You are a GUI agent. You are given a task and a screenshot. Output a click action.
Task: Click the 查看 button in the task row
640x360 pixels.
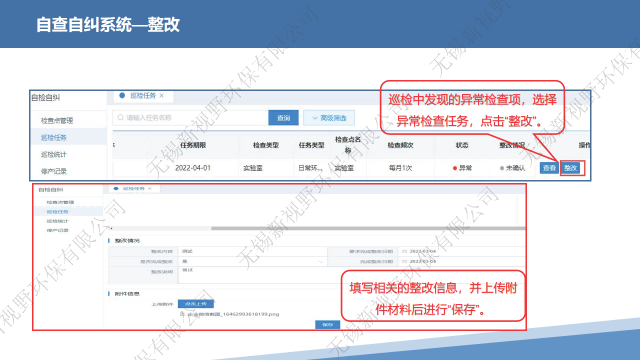click(x=549, y=168)
